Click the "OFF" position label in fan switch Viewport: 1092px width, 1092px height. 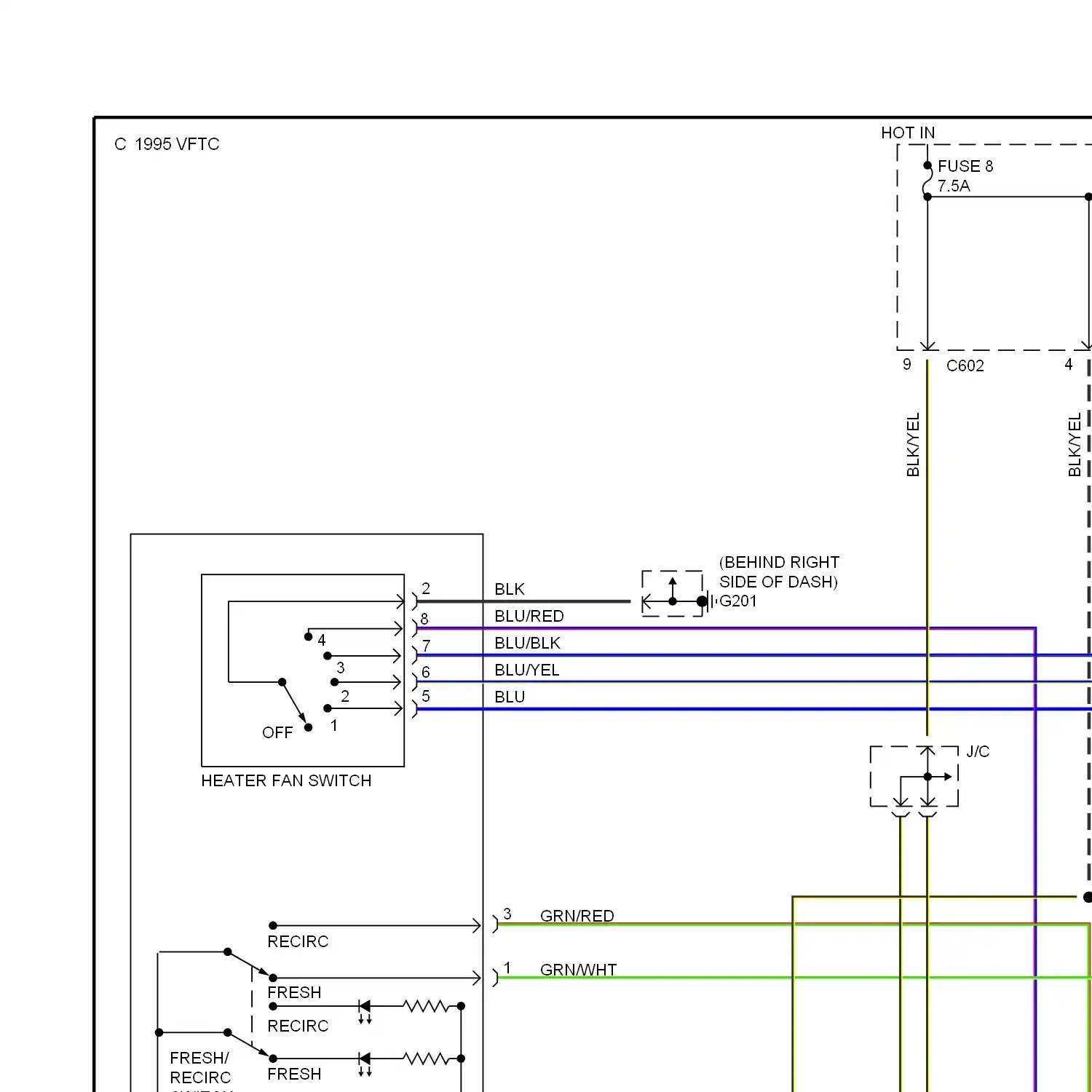click(x=277, y=732)
